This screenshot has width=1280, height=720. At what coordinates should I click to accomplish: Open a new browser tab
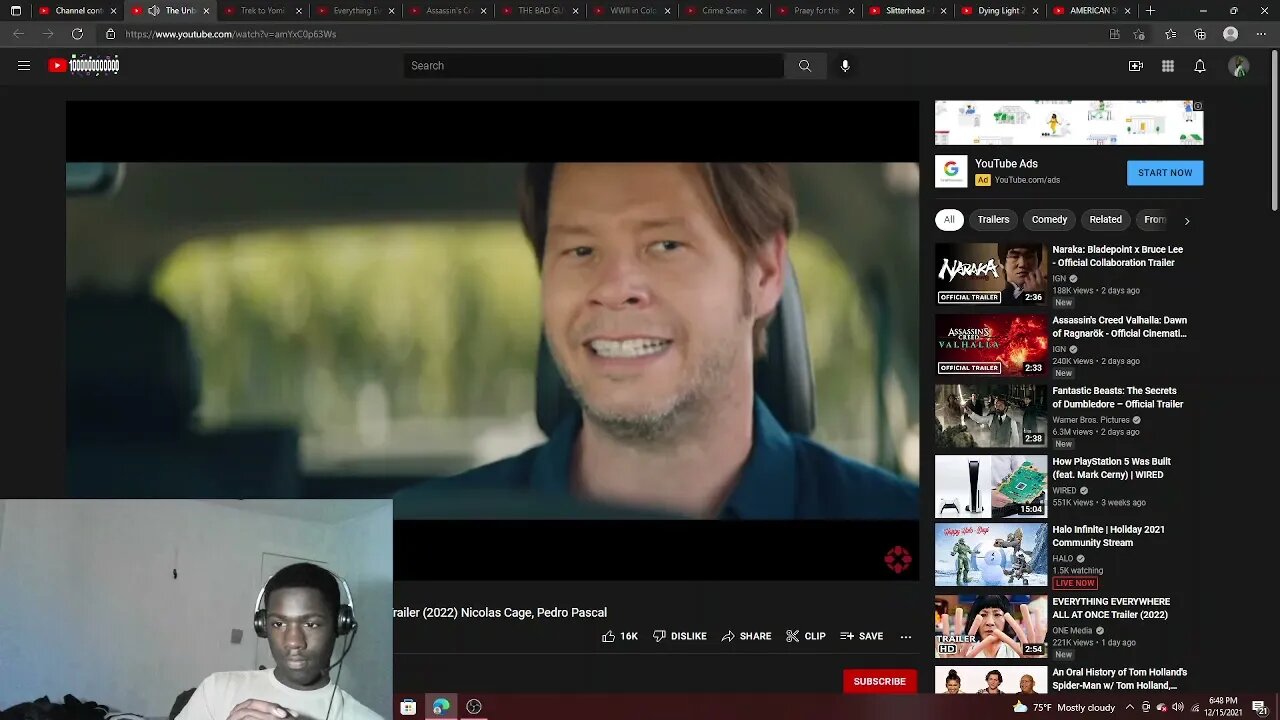[x=1150, y=11]
